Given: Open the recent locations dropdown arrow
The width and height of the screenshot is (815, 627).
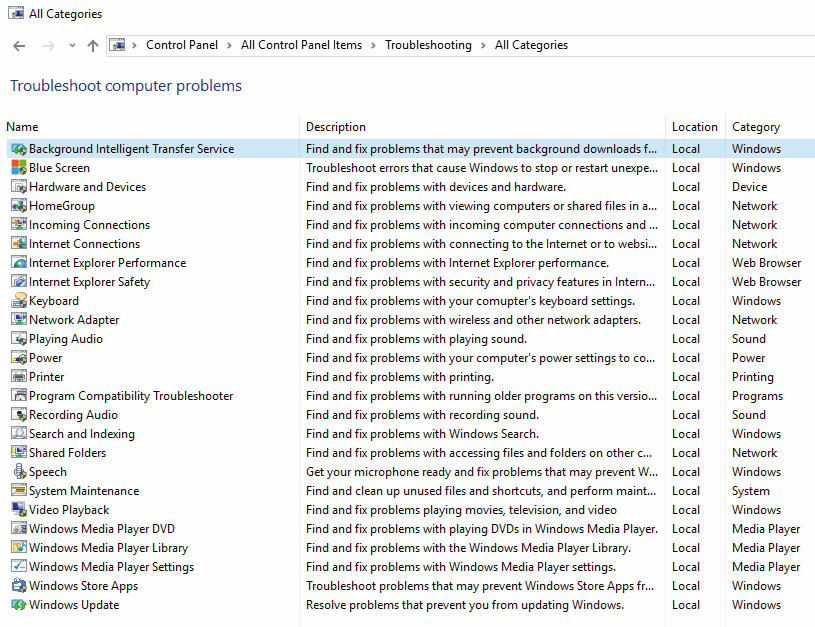Looking at the screenshot, I should (x=72, y=46).
